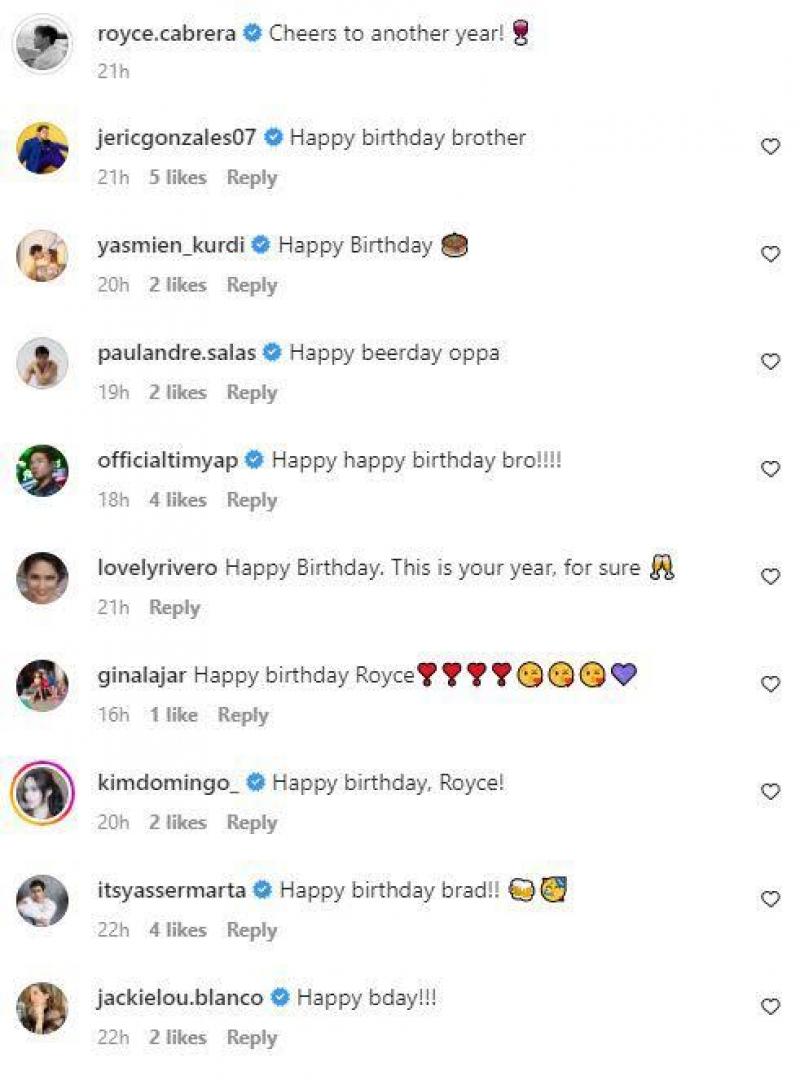The image size is (800, 1080).
Task: Tap the heart next to kimdomingo_'s comment
Action: pyautogui.click(x=770, y=792)
